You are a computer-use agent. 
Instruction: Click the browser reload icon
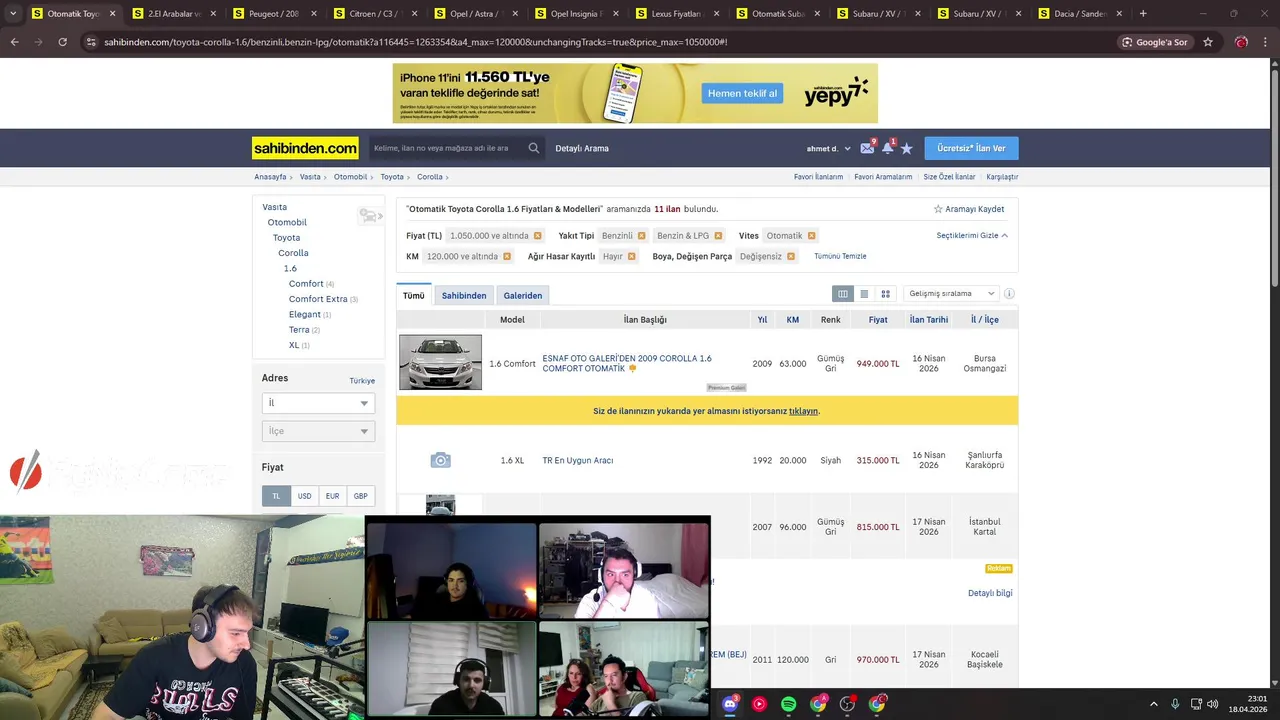point(62,42)
